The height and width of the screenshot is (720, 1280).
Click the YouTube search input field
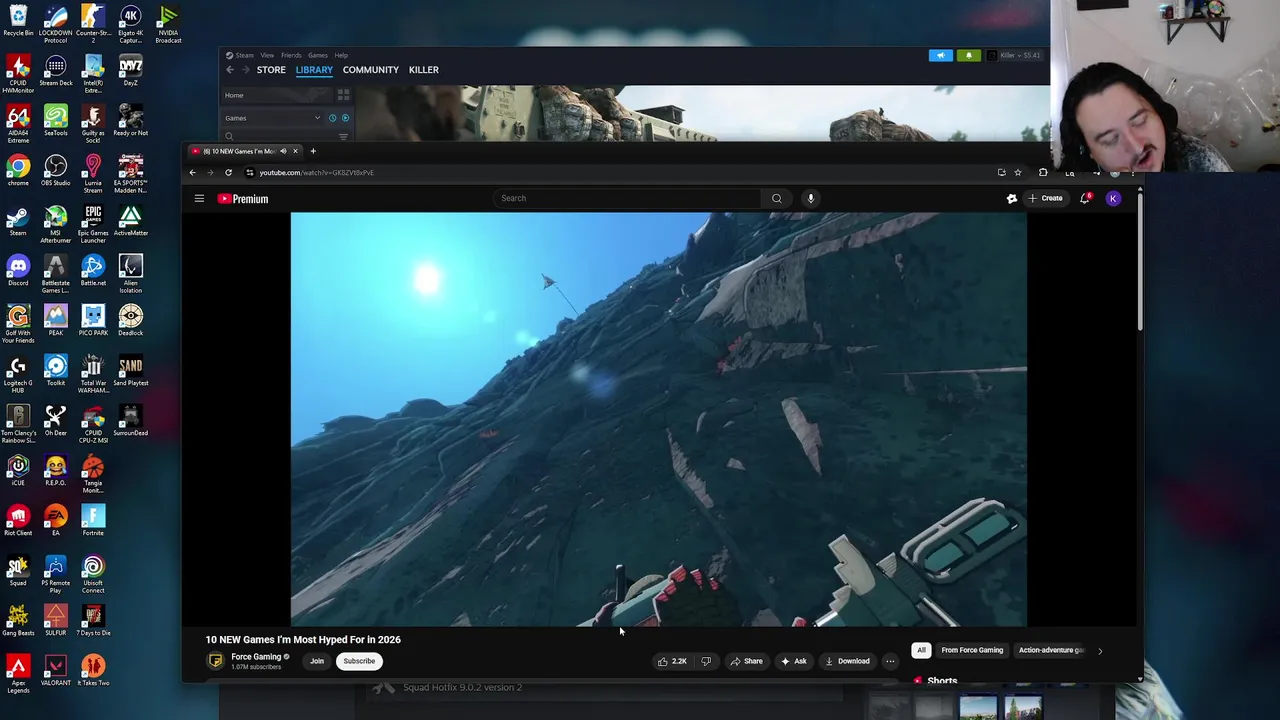pos(628,198)
